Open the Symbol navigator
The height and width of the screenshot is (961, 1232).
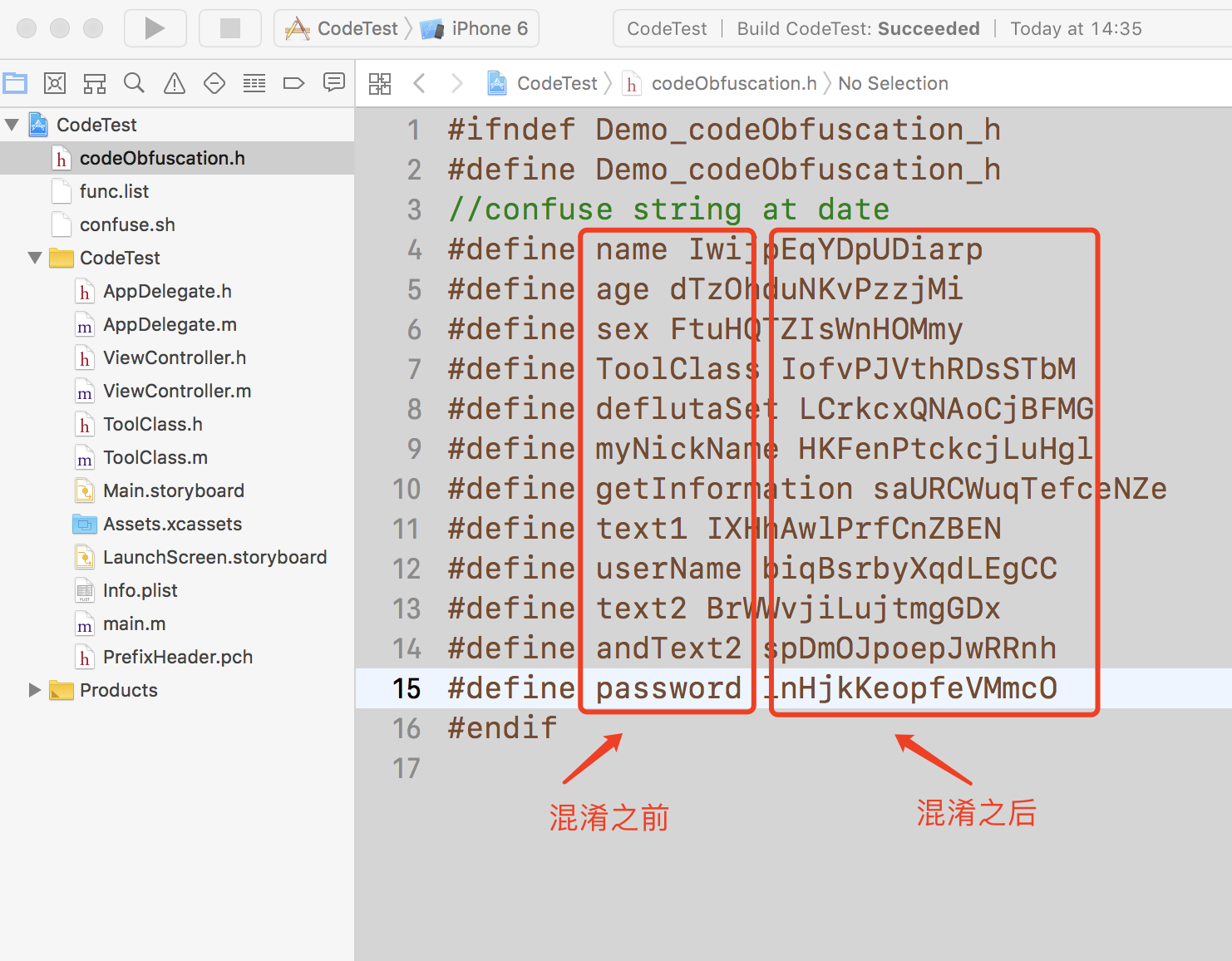click(95, 83)
